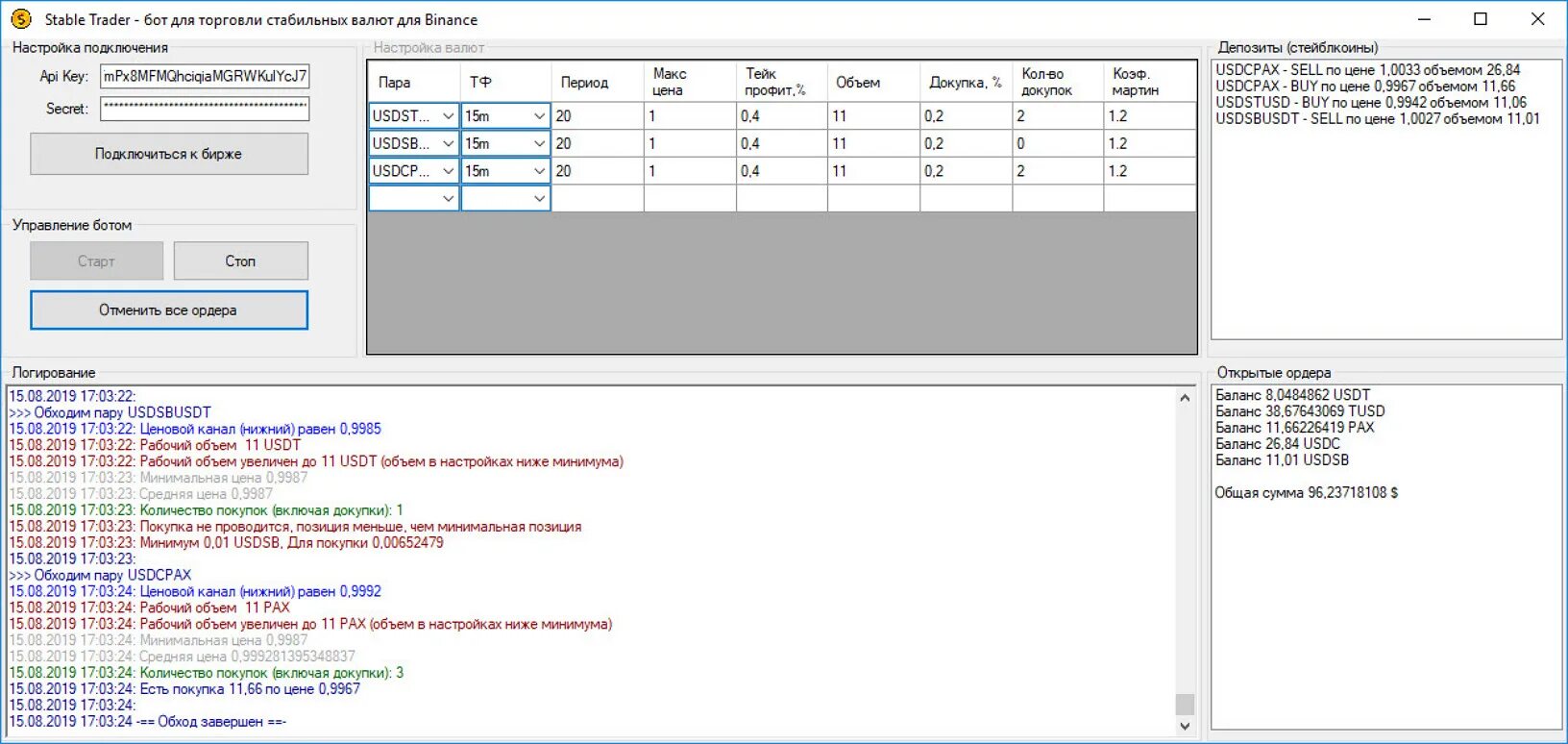Open the USDSB... pair dropdown
This screenshot has width=1568, height=744.
point(448,143)
